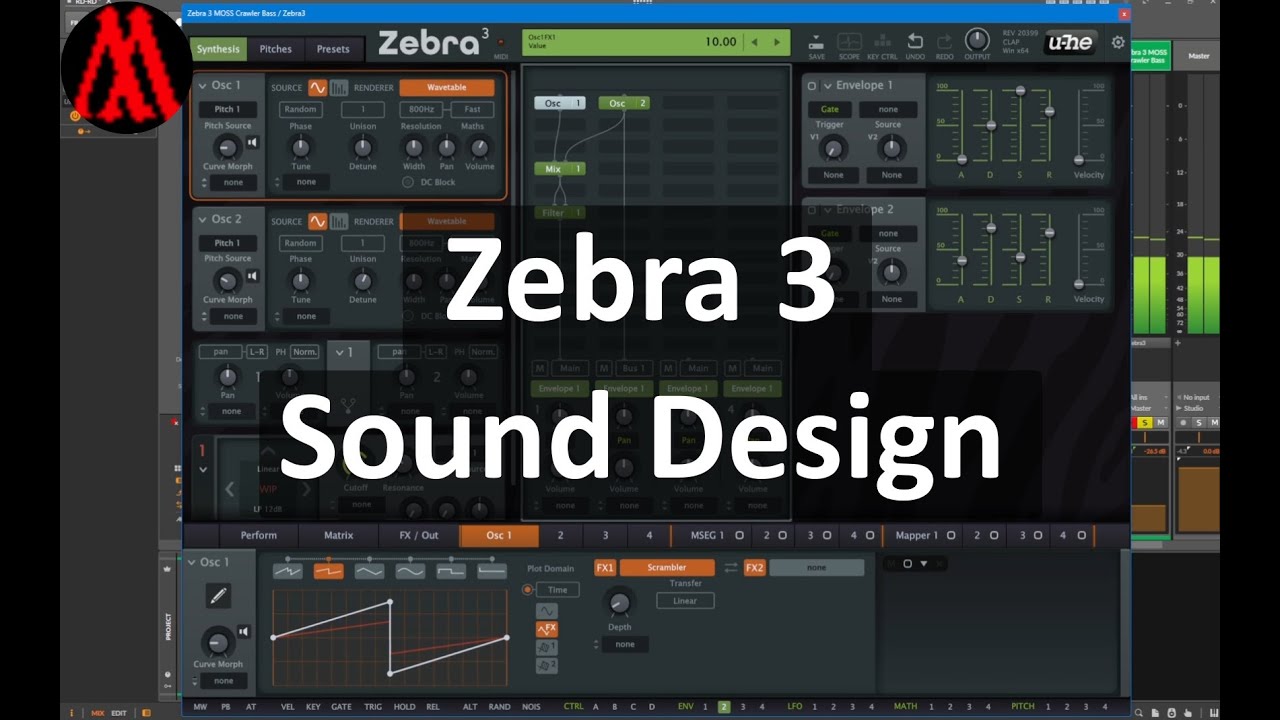Open Osc 1 Pitch 1 source dropdown

[x=227, y=109]
